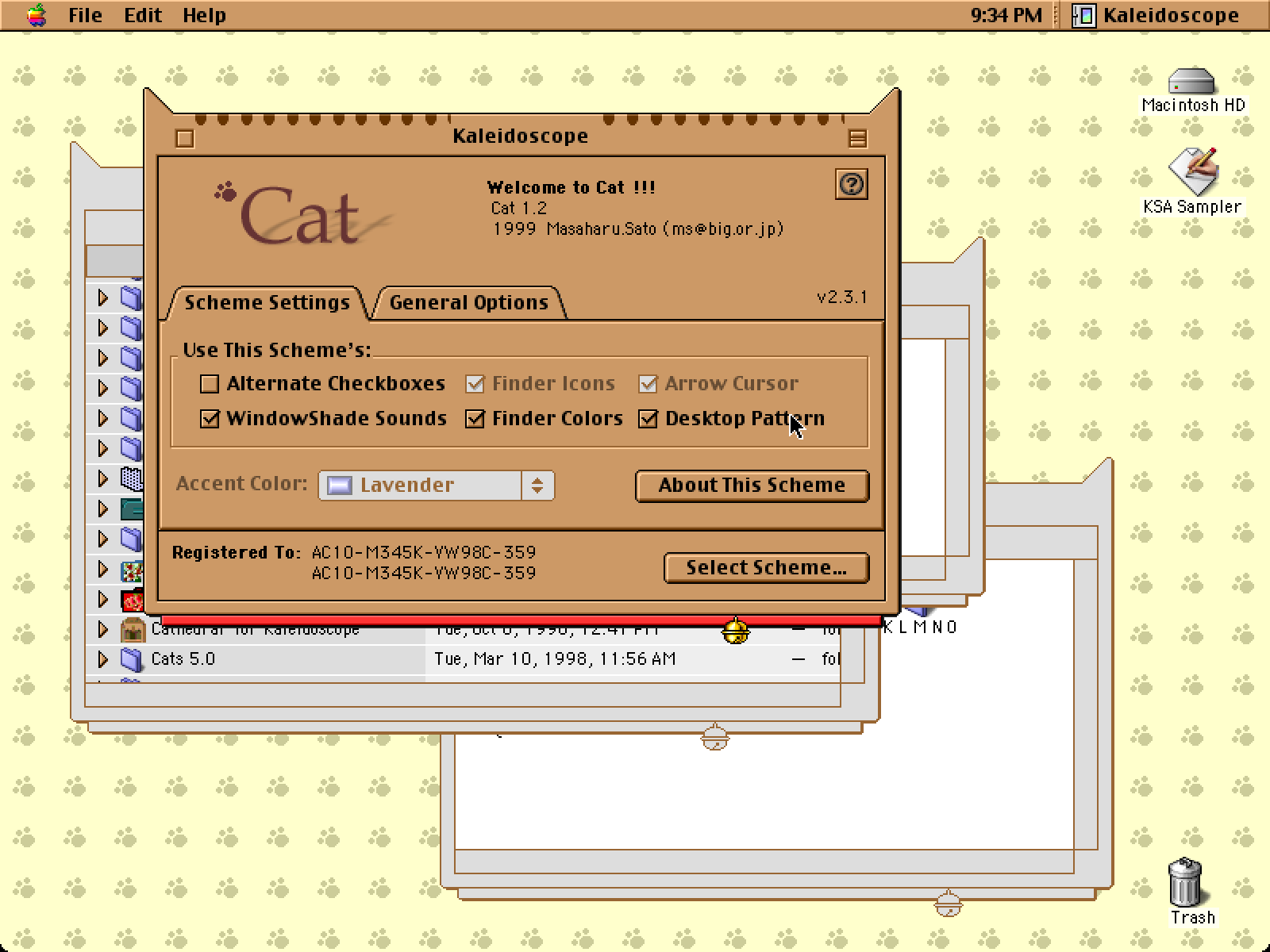Enable the Alternate Checkboxes option
Viewport: 1270px width, 952px height.
[x=210, y=384]
